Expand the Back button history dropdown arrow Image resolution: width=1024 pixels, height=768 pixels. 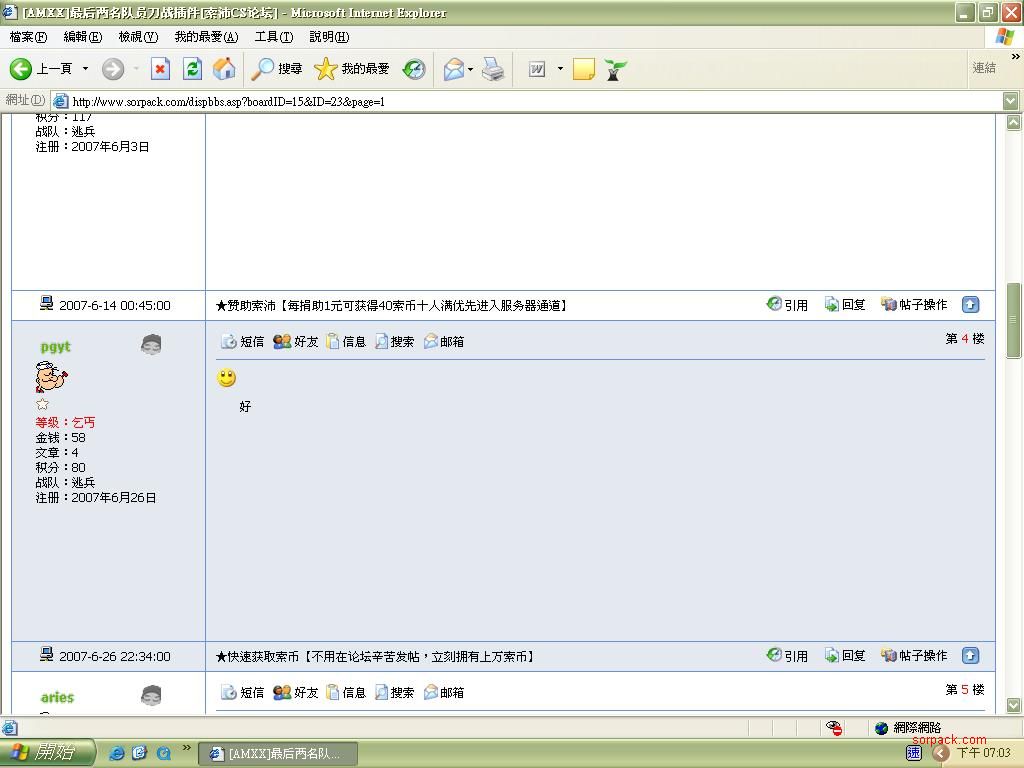pos(85,68)
